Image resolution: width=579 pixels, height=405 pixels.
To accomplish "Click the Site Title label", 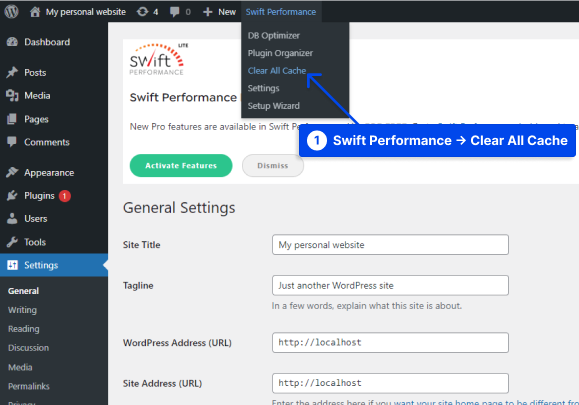I will [141, 245].
